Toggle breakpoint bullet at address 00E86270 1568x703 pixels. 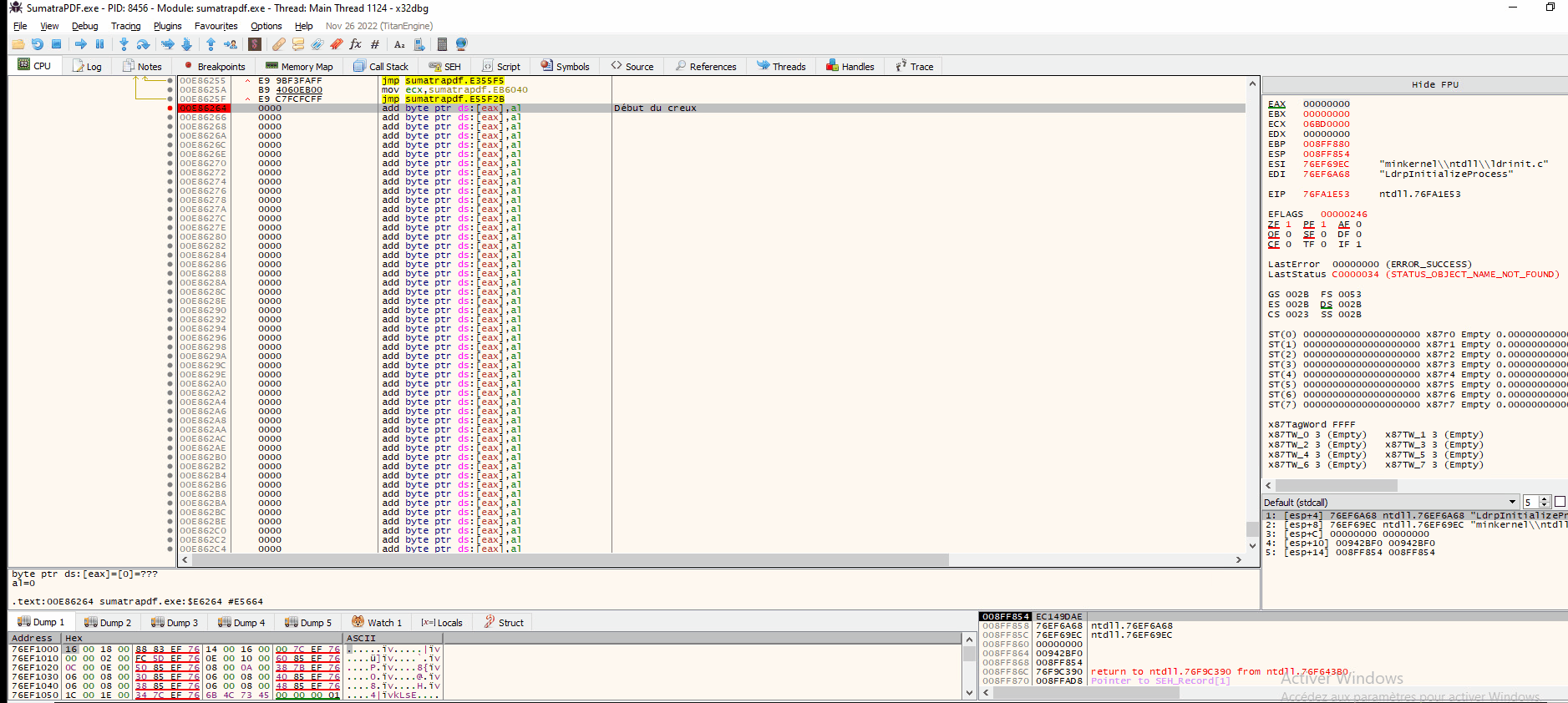click(x=170, y=164)
